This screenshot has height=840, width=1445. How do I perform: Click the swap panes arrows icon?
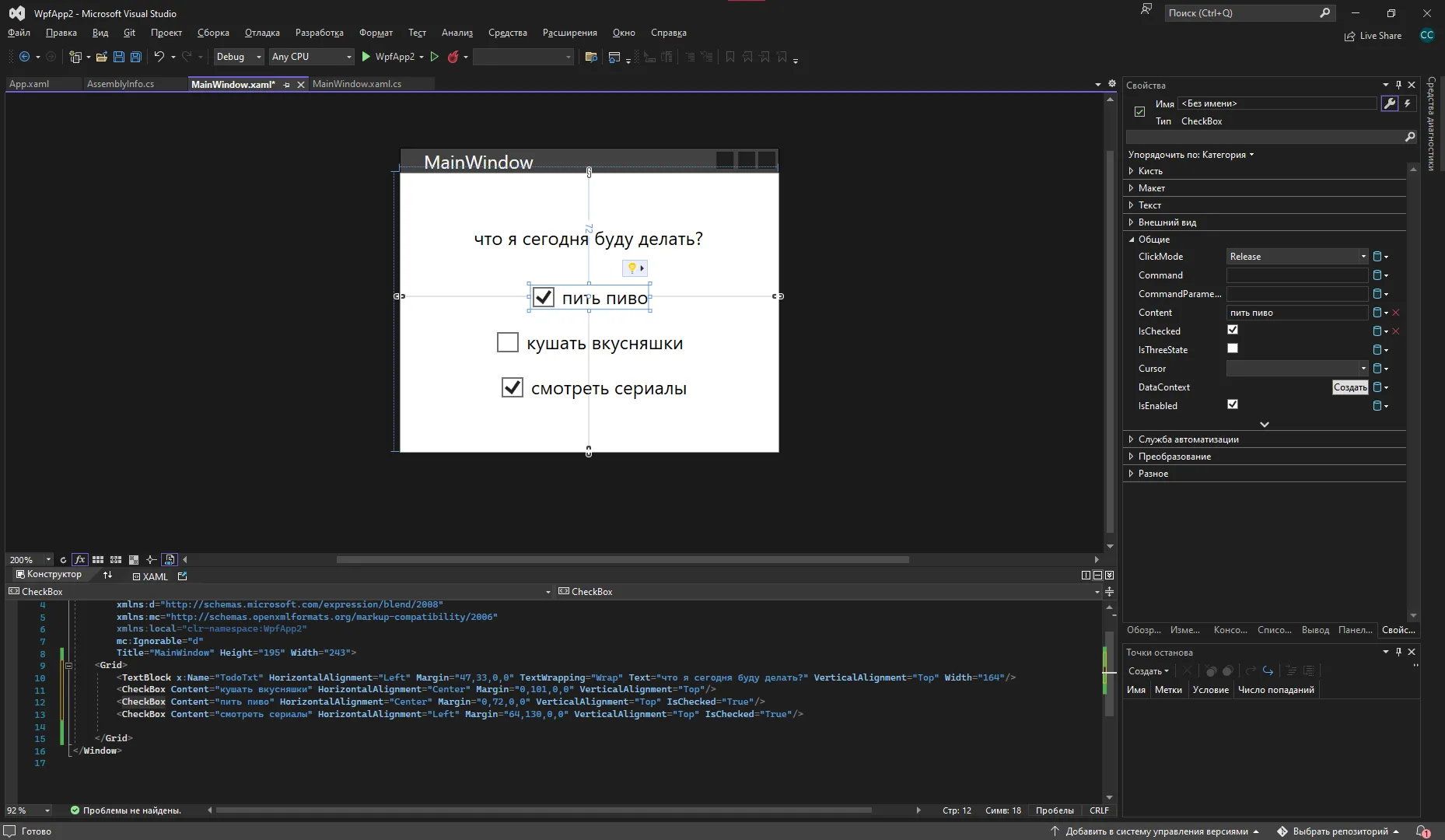107,576
